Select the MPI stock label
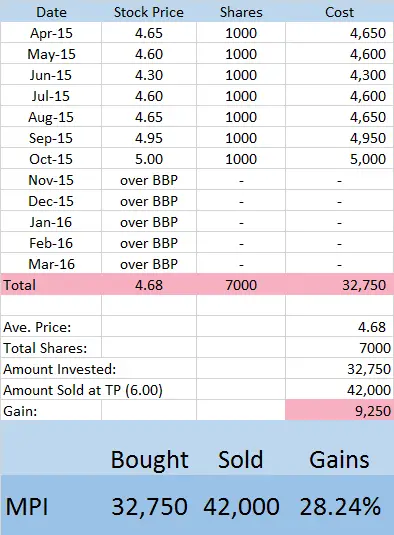 [x=27, y=507]
